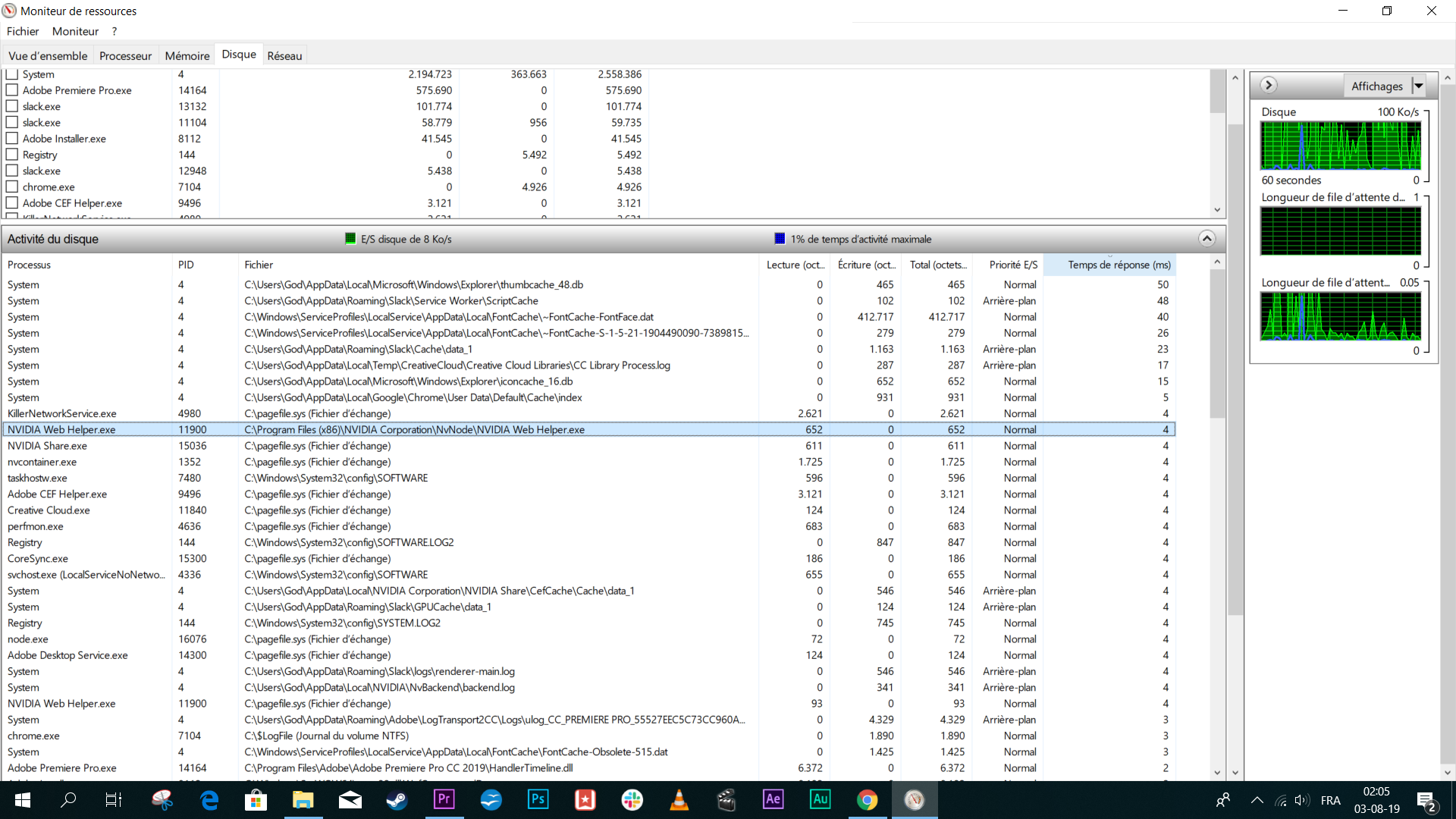1456x819 pixels.
Task: Tick the slack.exe PID 12948 checkbox
Action: (x=12, y=171)
